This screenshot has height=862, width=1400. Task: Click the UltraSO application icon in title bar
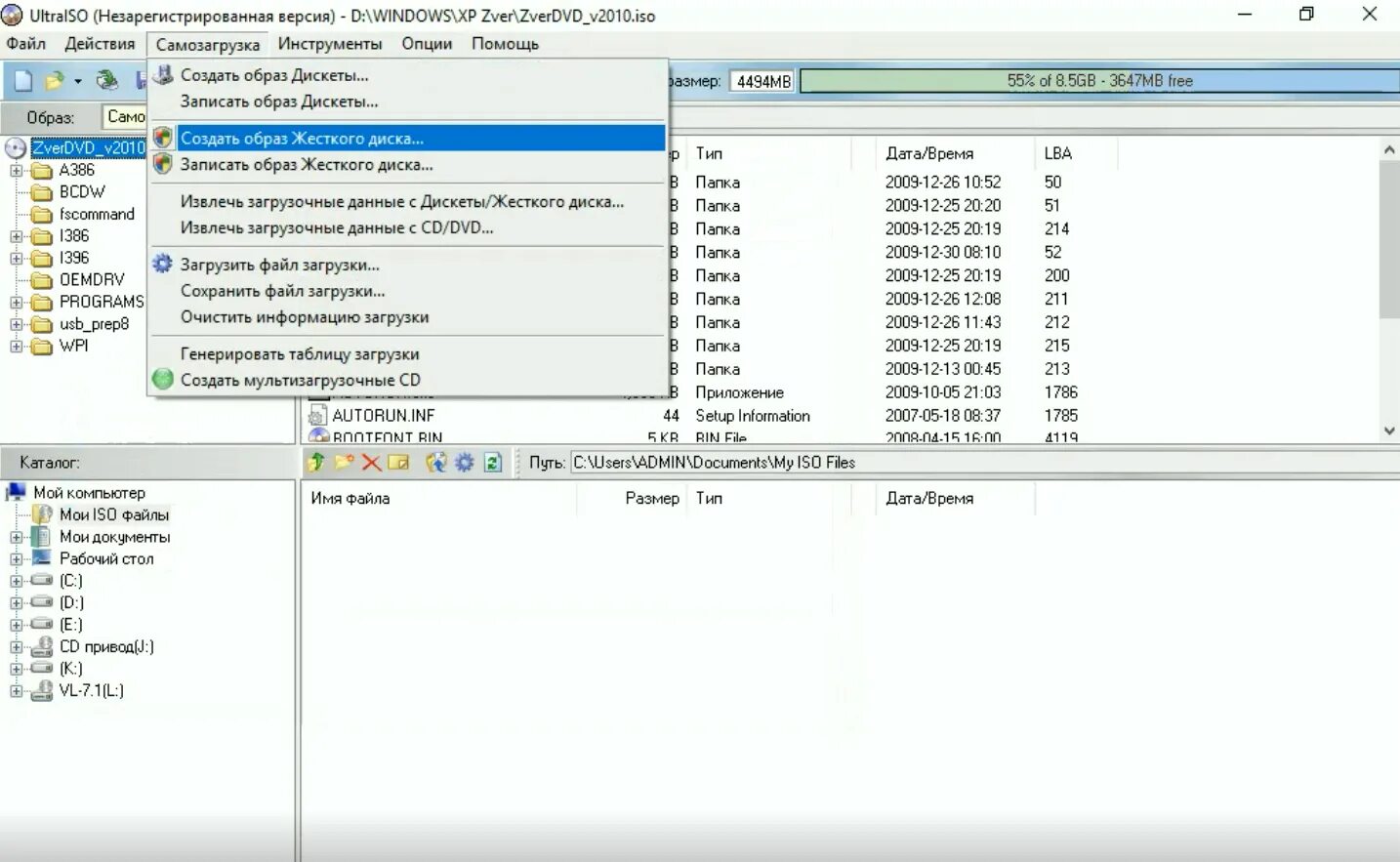click(x=12, y=15)
